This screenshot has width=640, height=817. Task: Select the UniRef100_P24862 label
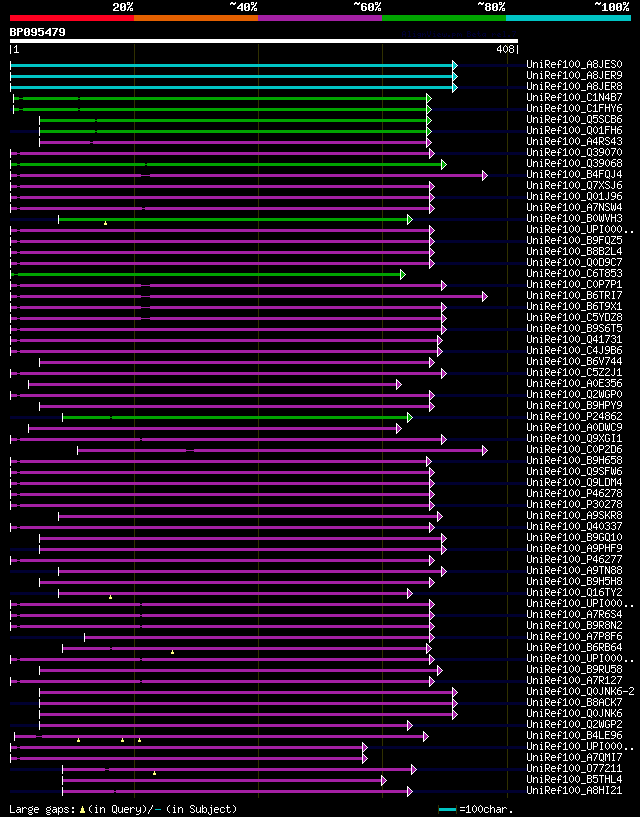pyautogui.click(x=574, y=417)
